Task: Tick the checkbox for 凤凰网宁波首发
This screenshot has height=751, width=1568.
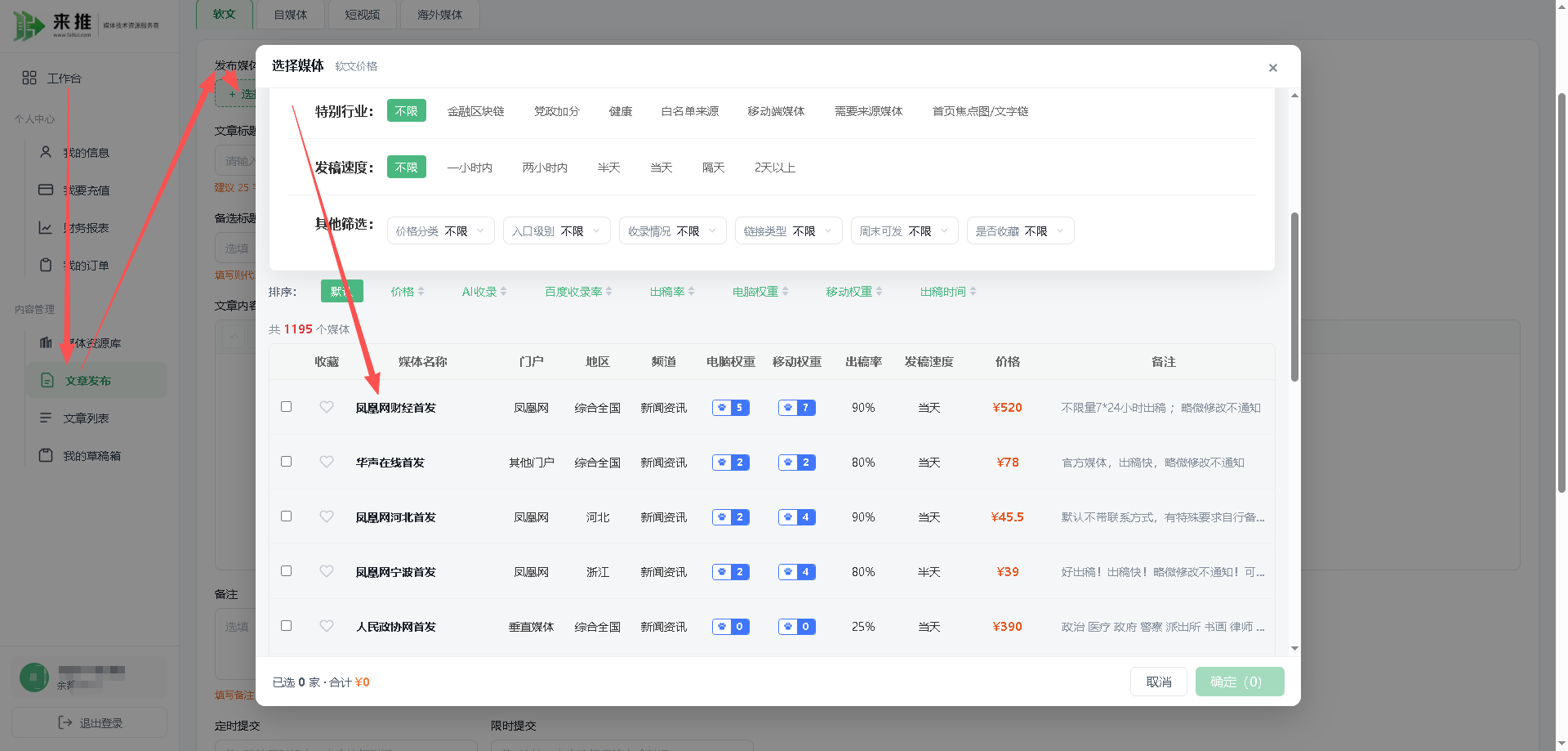Action: tap(286, 570)
